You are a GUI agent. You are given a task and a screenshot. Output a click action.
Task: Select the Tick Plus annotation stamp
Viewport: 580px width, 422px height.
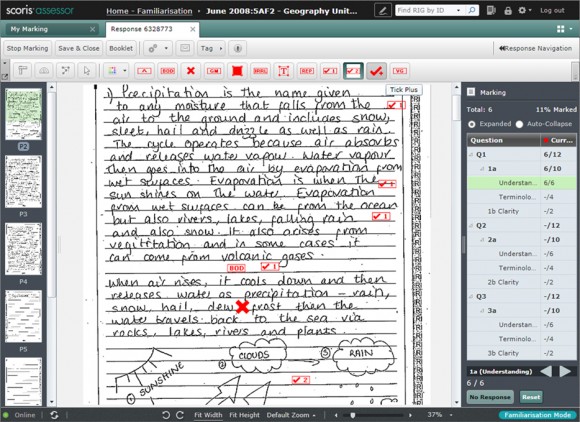pyautogui.click(x=376, y=71)
